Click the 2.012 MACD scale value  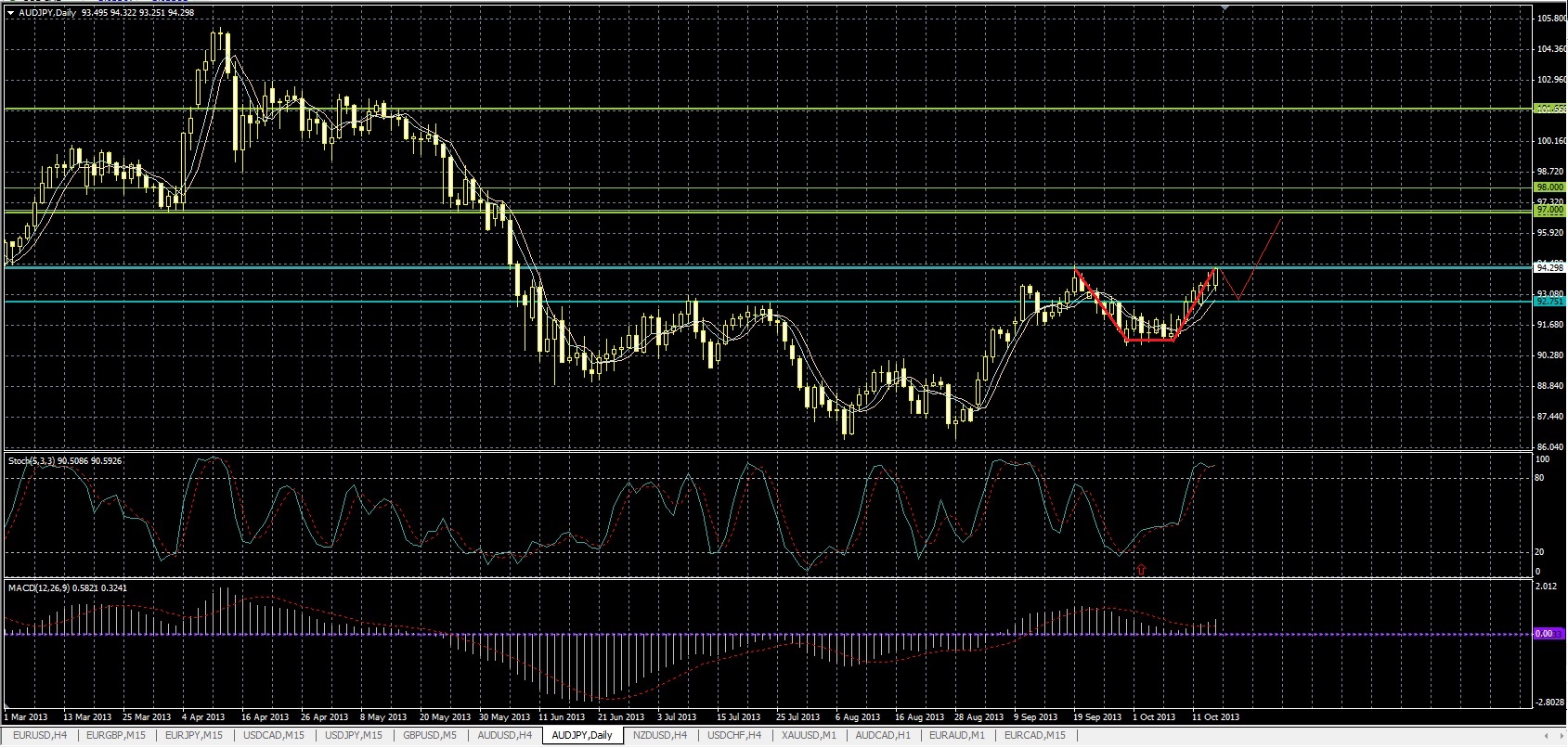pyautogui.click(x=1547, y=587)
